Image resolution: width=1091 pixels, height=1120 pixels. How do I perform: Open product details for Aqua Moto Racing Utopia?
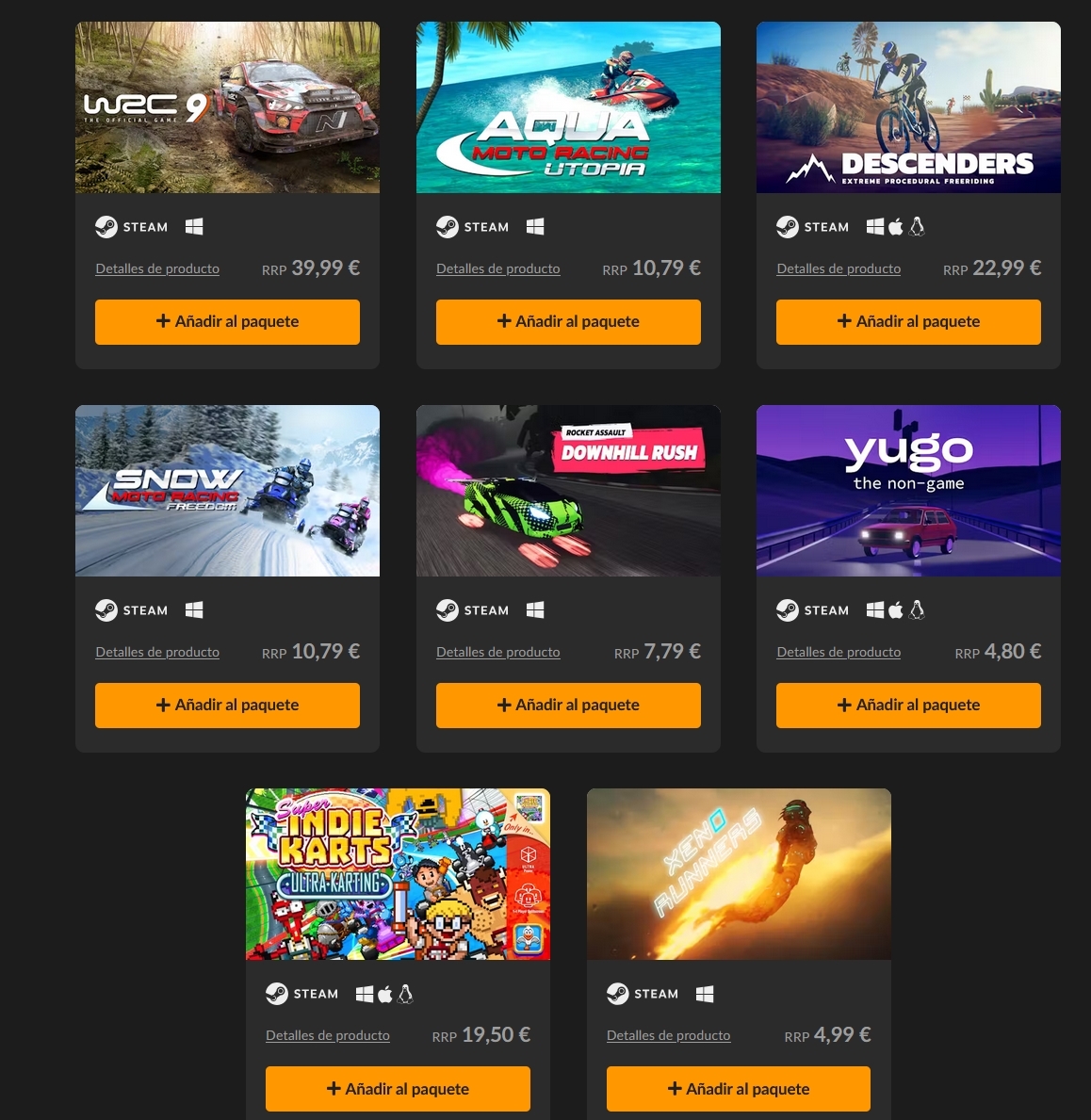(498, 268)
